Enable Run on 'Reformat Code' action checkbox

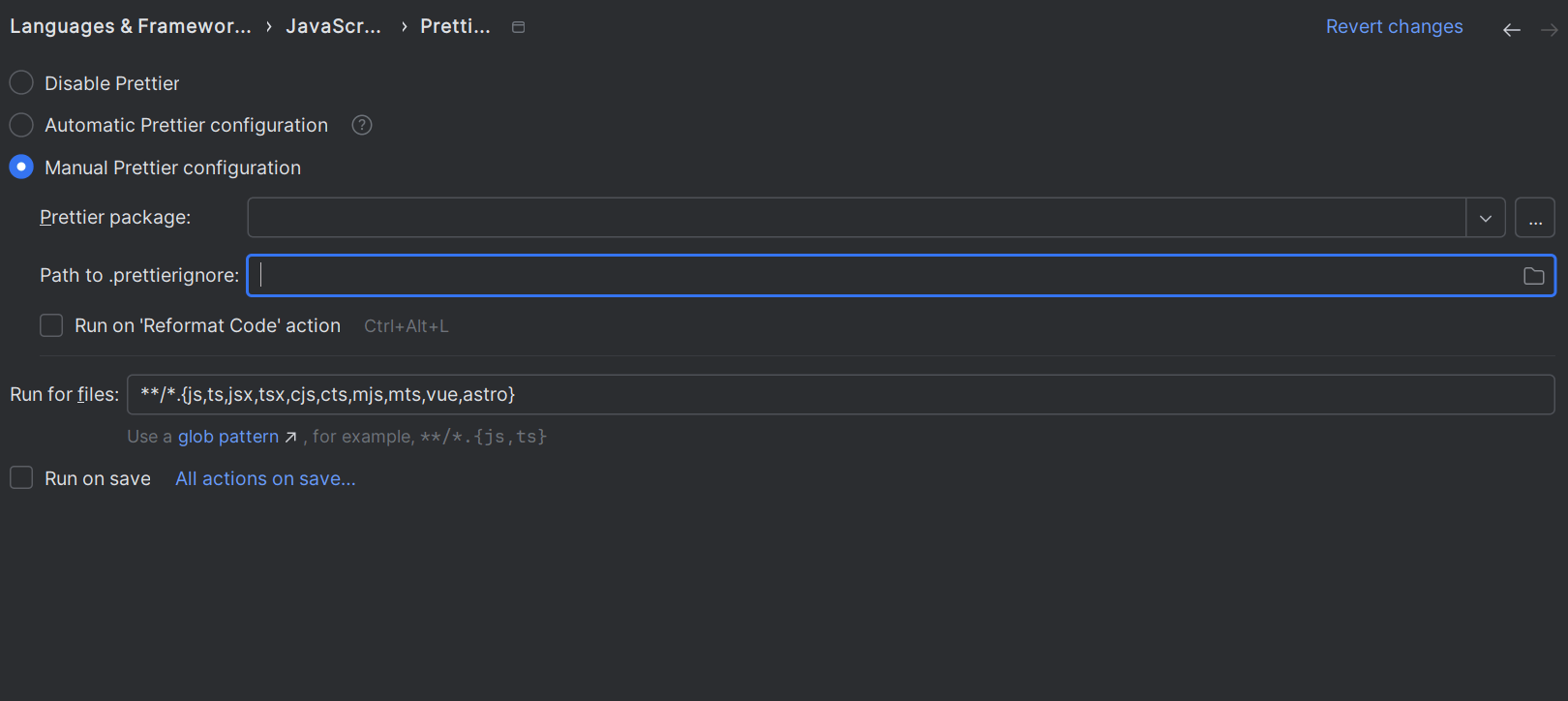(51, 325)
